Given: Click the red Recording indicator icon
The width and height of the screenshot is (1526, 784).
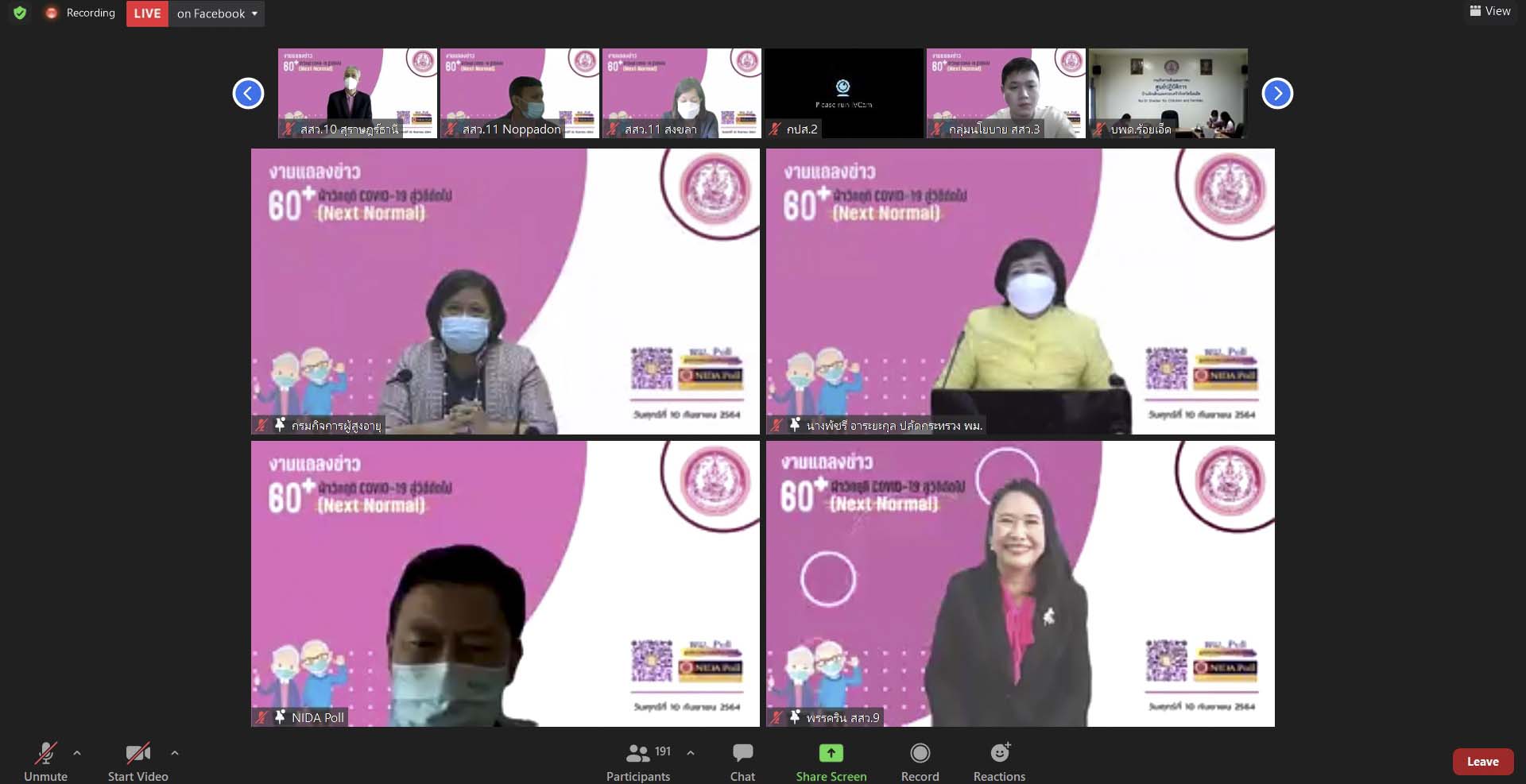Looking at the screenshot, I should point(52,13).
